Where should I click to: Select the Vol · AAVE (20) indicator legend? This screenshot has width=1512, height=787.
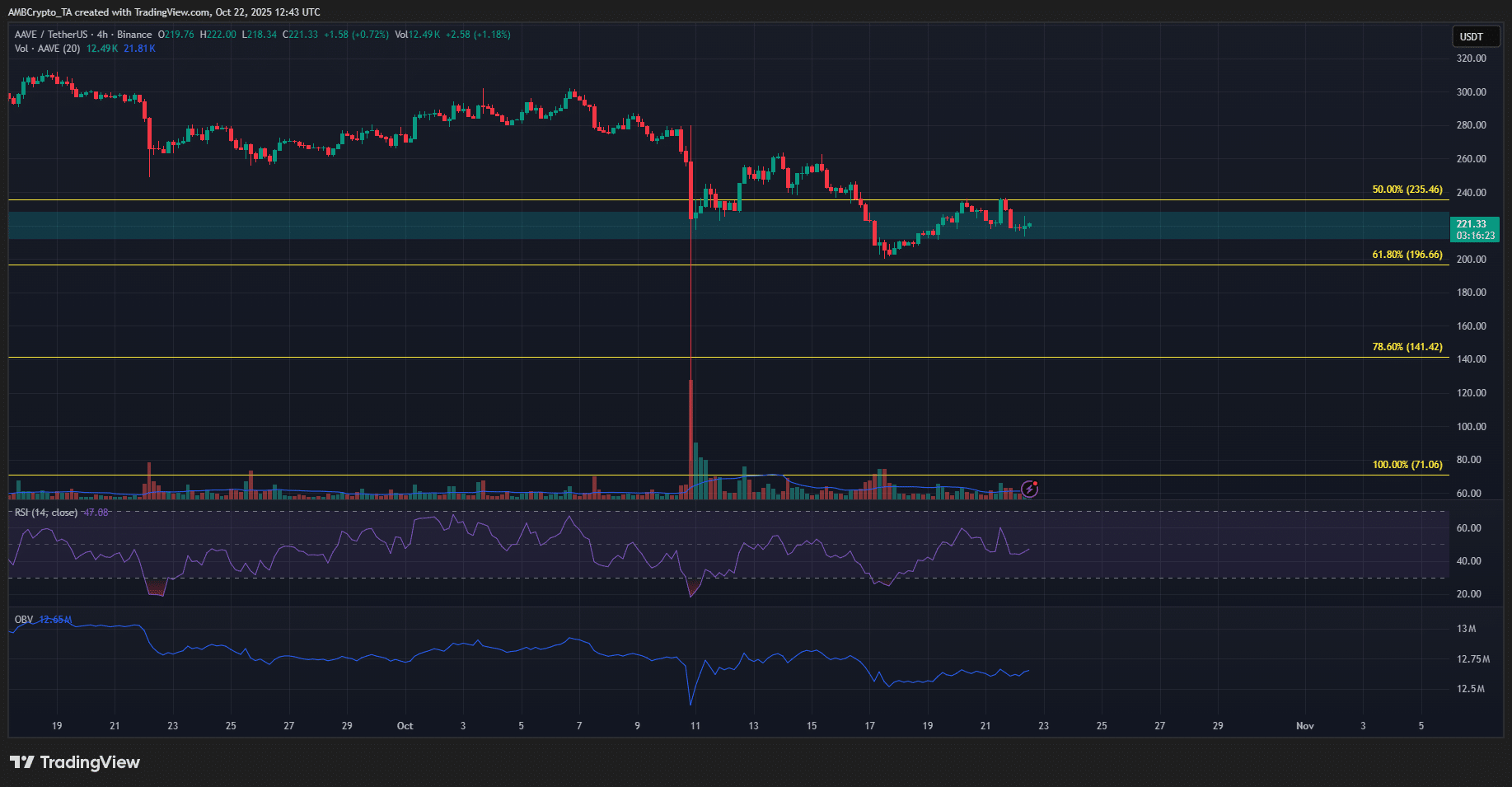pos(47,49)
